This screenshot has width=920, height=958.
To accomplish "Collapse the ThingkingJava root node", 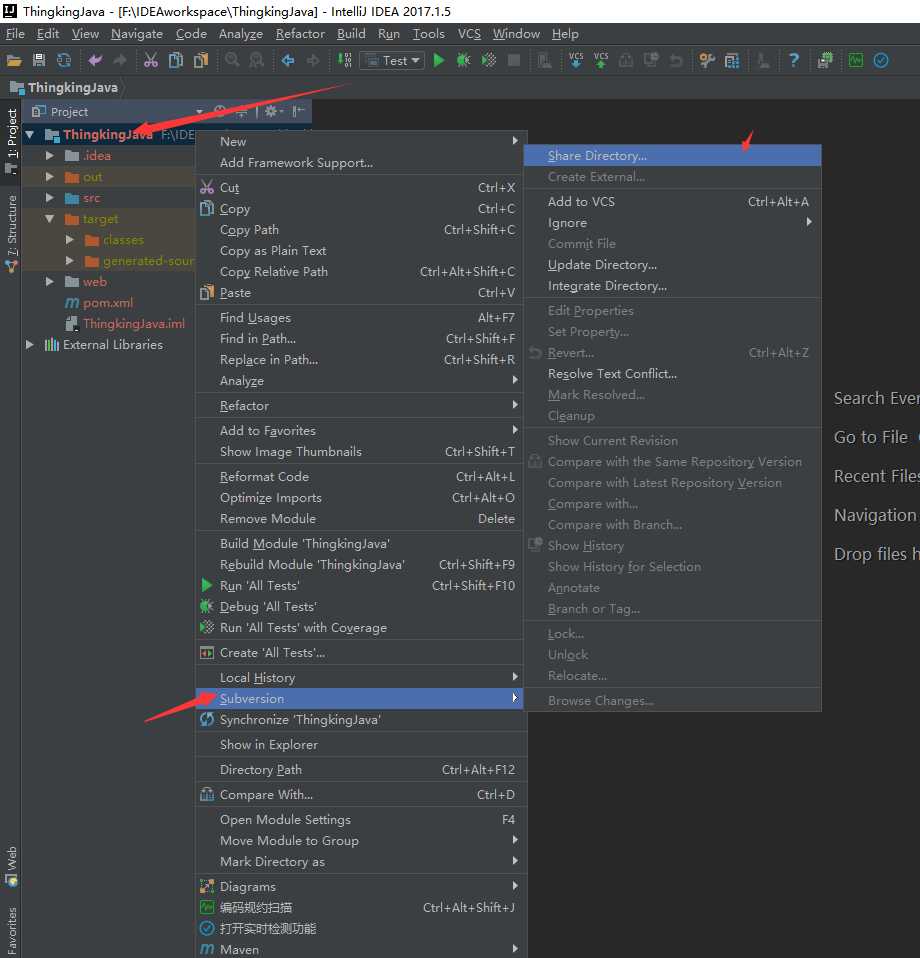I will pyautogui.click(x=30, y=134).
